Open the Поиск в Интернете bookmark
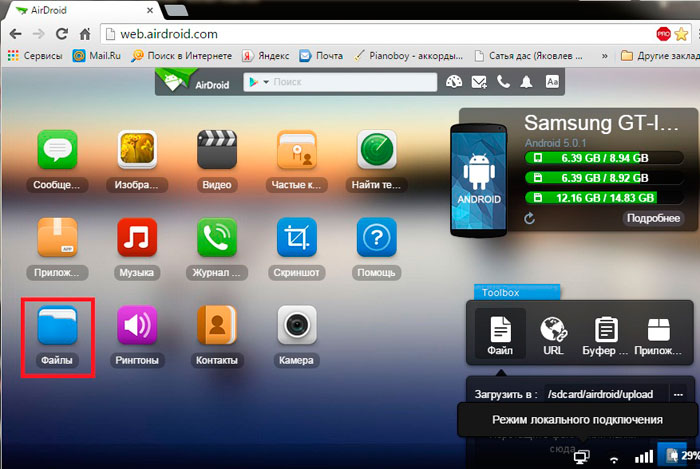The height and width of the screenshot is (469, 700). [182, 56]
